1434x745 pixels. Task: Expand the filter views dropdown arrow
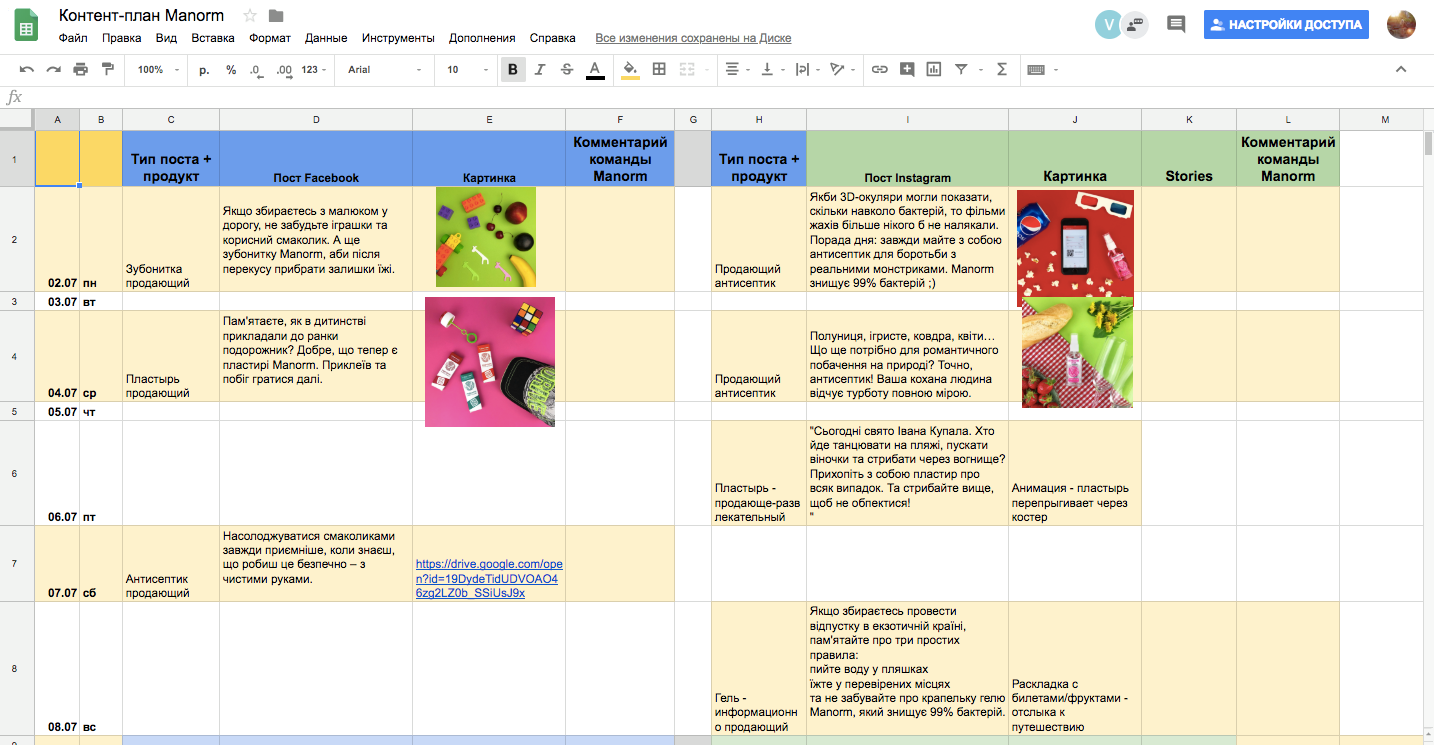pyautogui.click(x=980, y=70)
